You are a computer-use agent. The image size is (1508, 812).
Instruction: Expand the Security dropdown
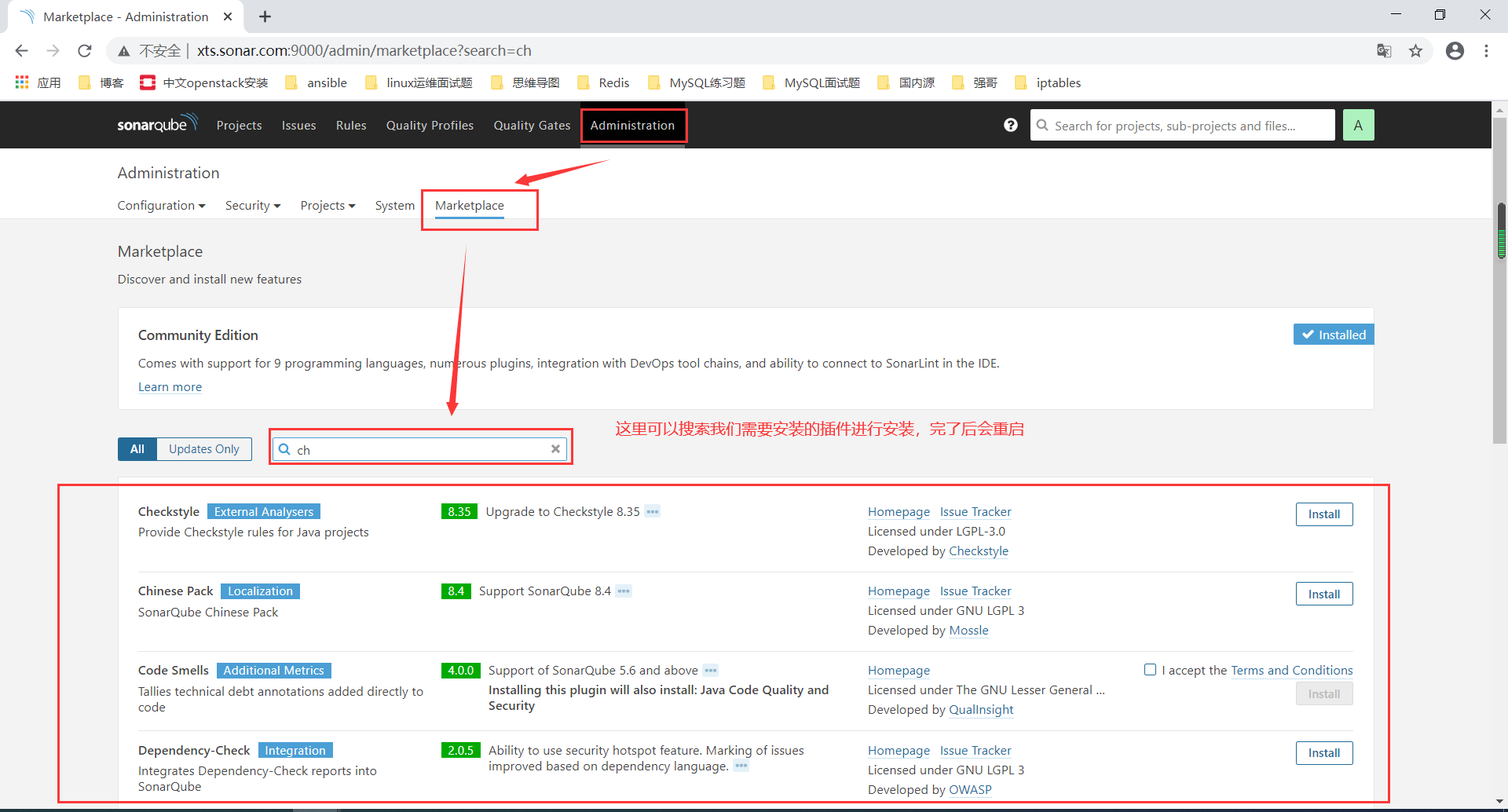[252, 206]
